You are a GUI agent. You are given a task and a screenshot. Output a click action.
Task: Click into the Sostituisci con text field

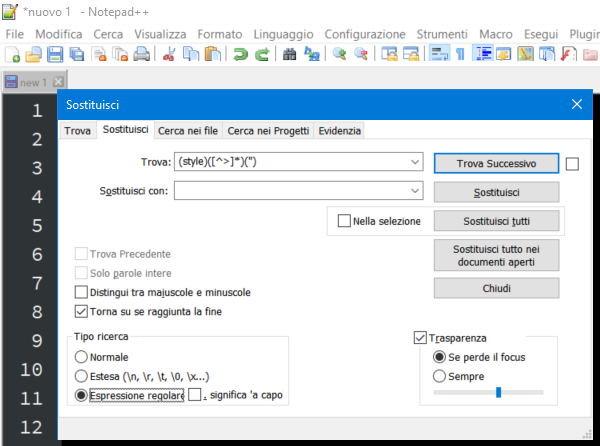point(291,190)
